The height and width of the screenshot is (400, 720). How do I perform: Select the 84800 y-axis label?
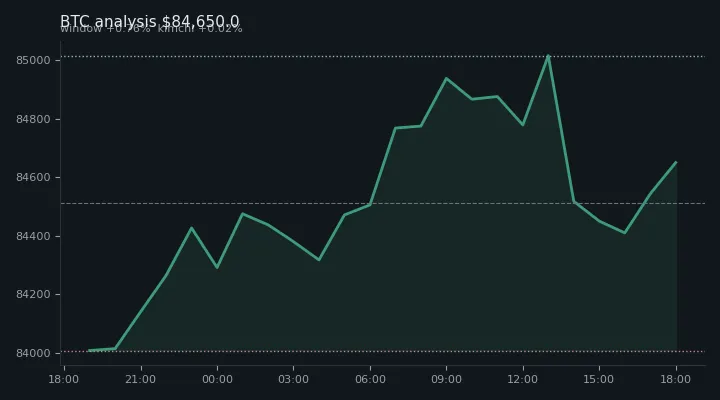coord(33,119)
